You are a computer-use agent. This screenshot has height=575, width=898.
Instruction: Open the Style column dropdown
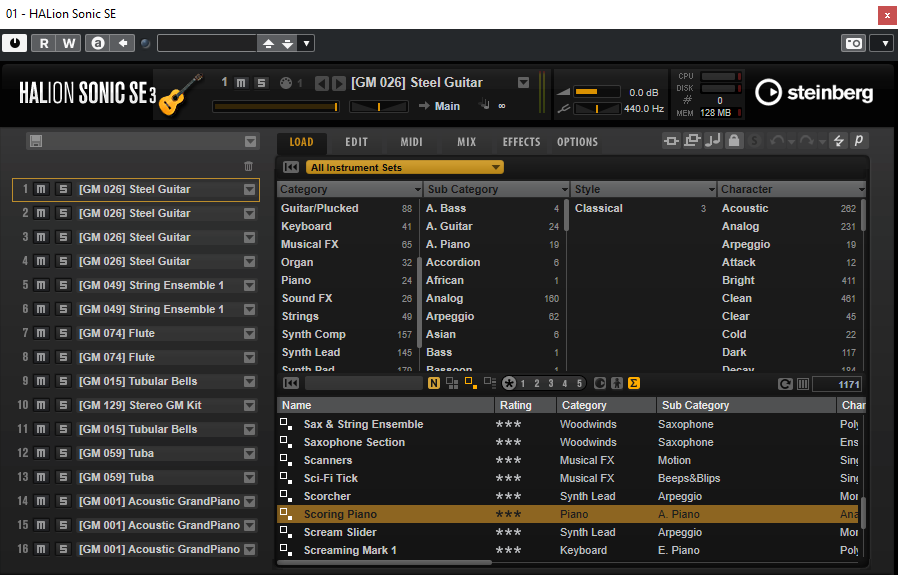coord(711,190)
